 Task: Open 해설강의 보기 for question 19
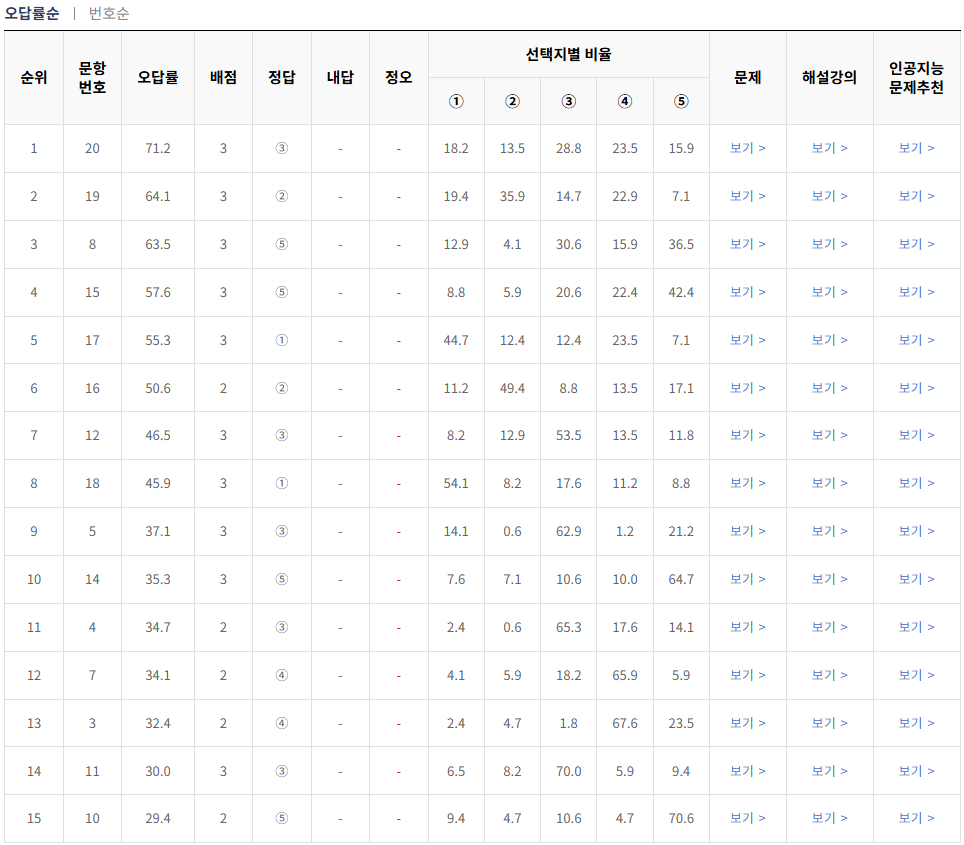pyautogui.click(x=830, y=196)
